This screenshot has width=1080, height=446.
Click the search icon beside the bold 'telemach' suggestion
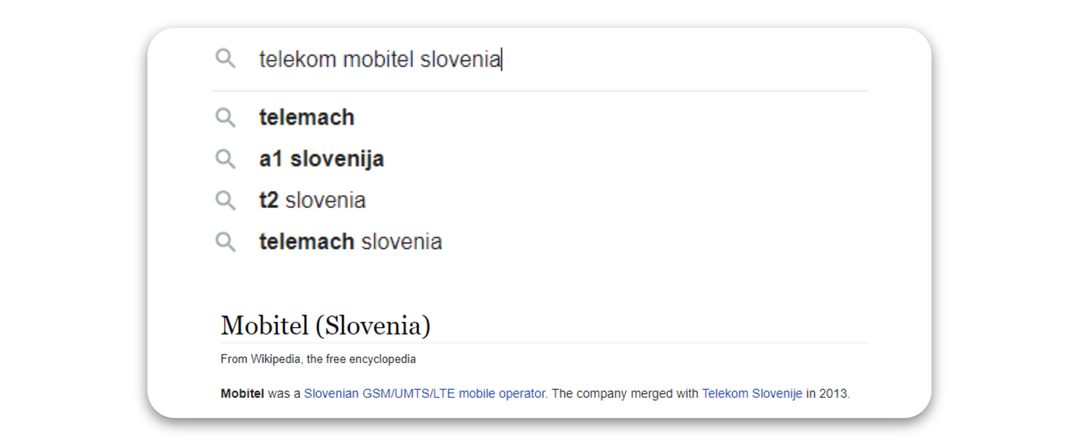[226, 118]
